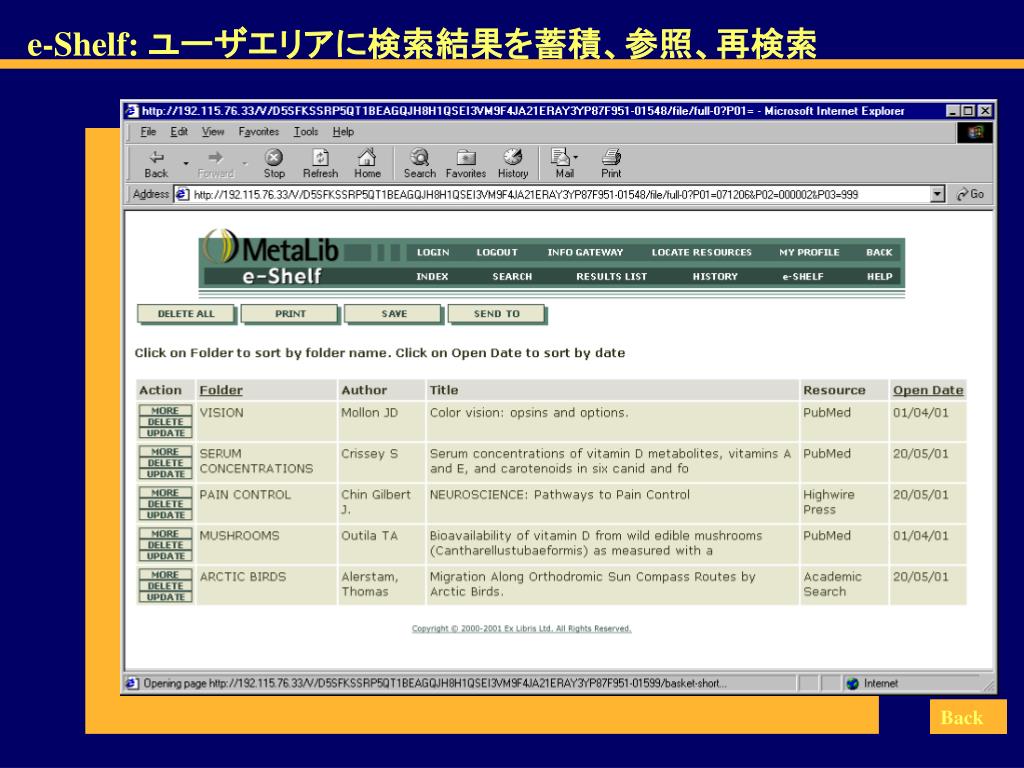The width and height of the screenshot is (1024, 768).
Task: Click the Refresh toolbar icon
Action: [x=320, y=163]
